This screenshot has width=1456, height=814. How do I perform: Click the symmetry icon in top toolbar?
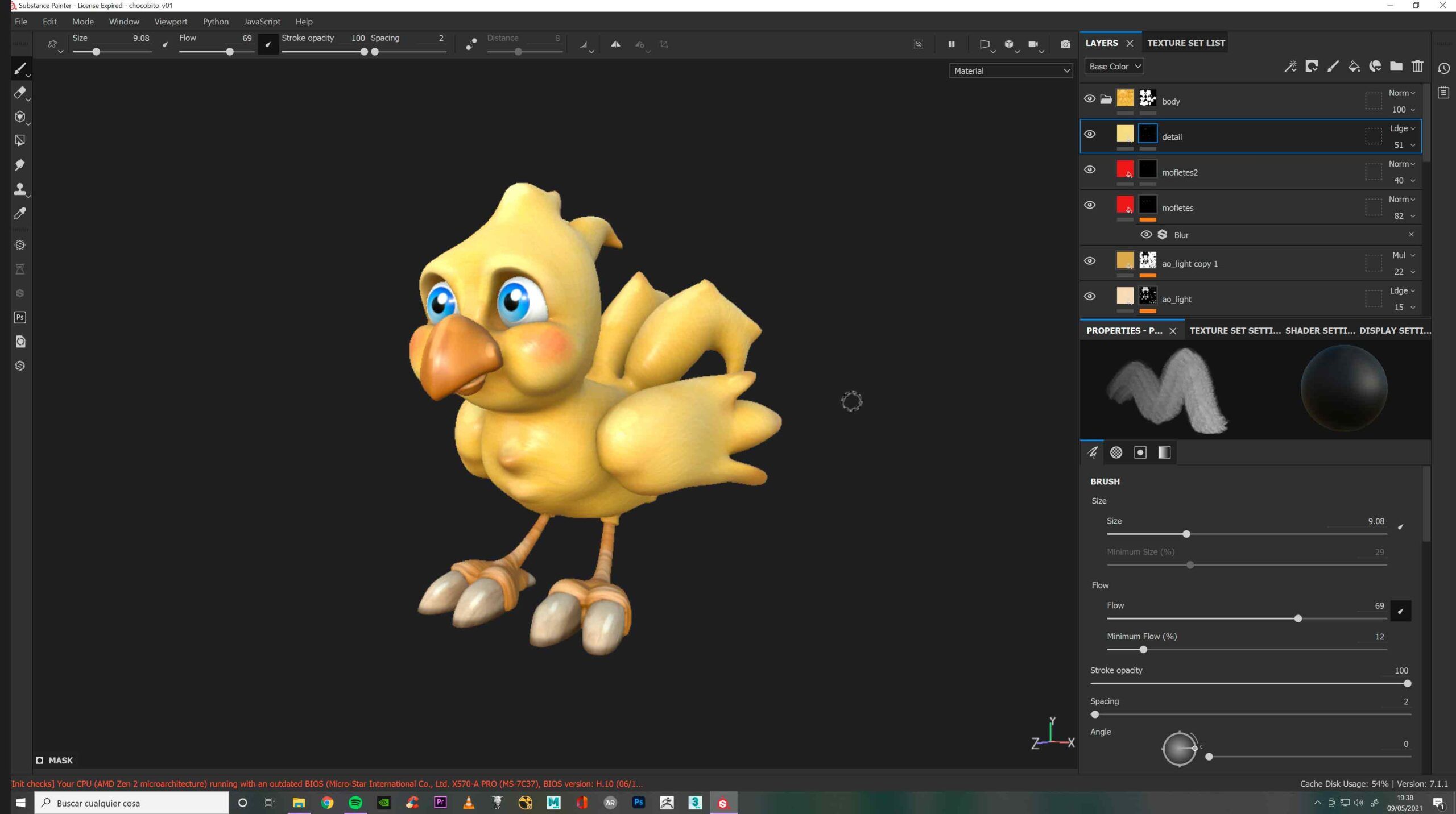(x=615, y=44)
